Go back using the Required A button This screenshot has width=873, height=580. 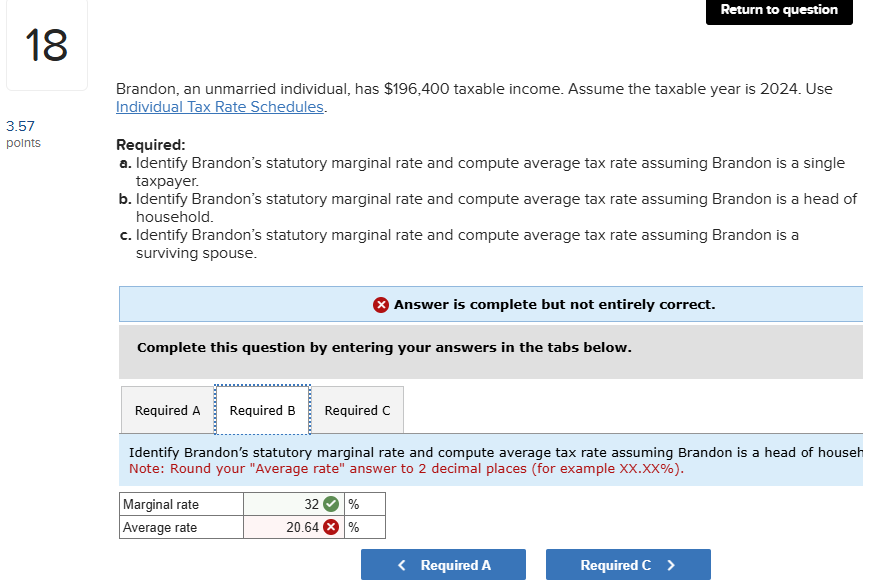[443, 565]
